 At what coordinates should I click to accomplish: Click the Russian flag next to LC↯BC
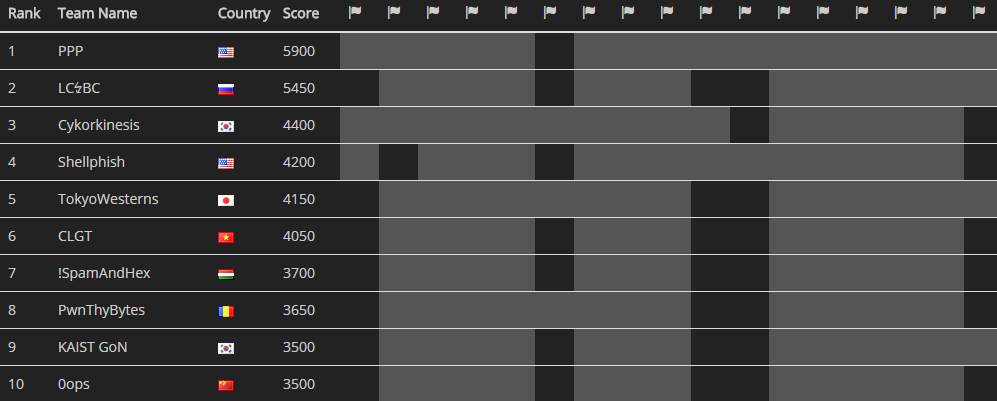point(226,89)
